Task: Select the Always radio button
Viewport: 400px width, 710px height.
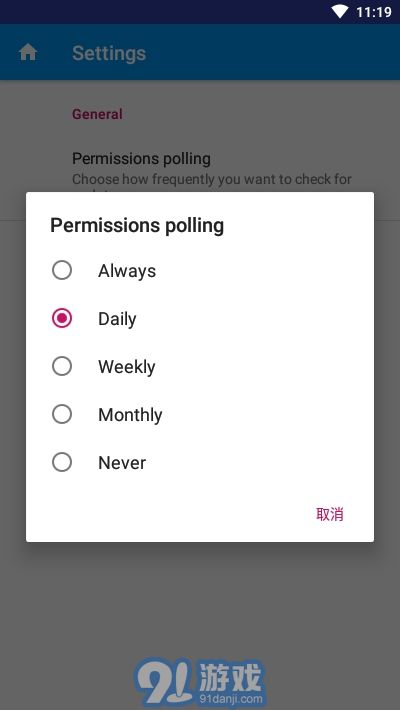Action: coord(62,271)
